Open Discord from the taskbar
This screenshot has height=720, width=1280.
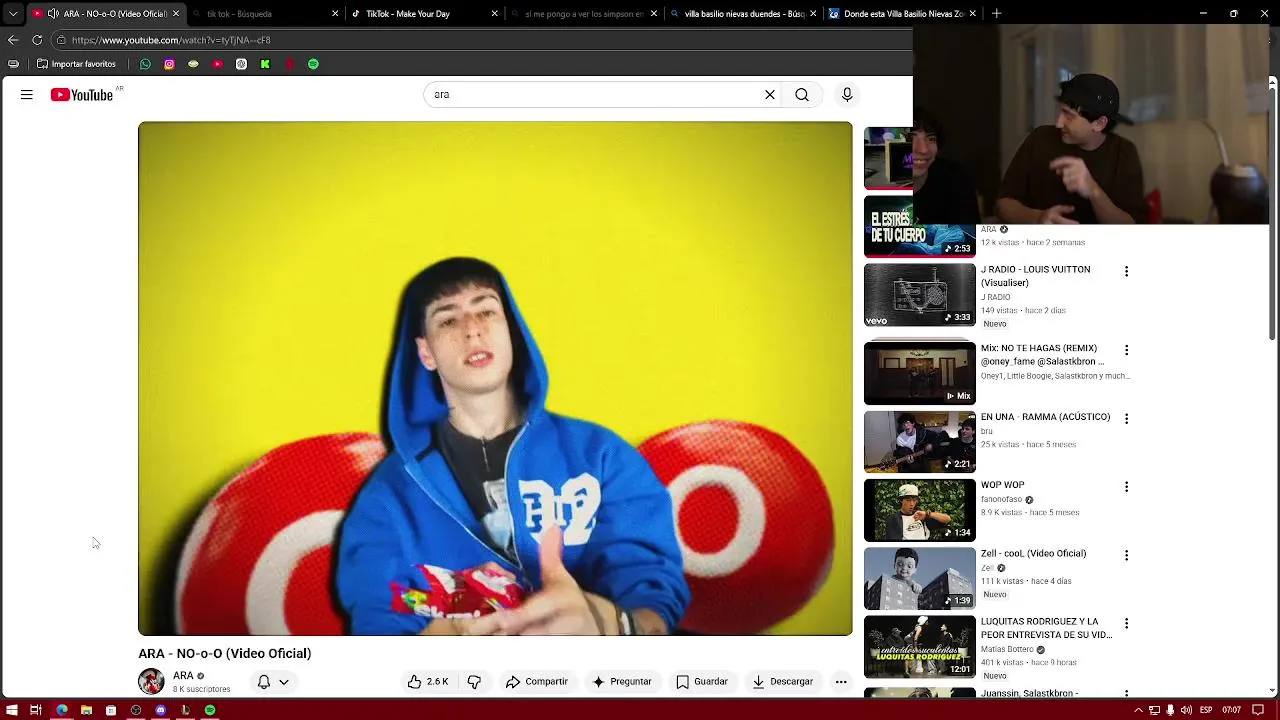coord(160,710)
